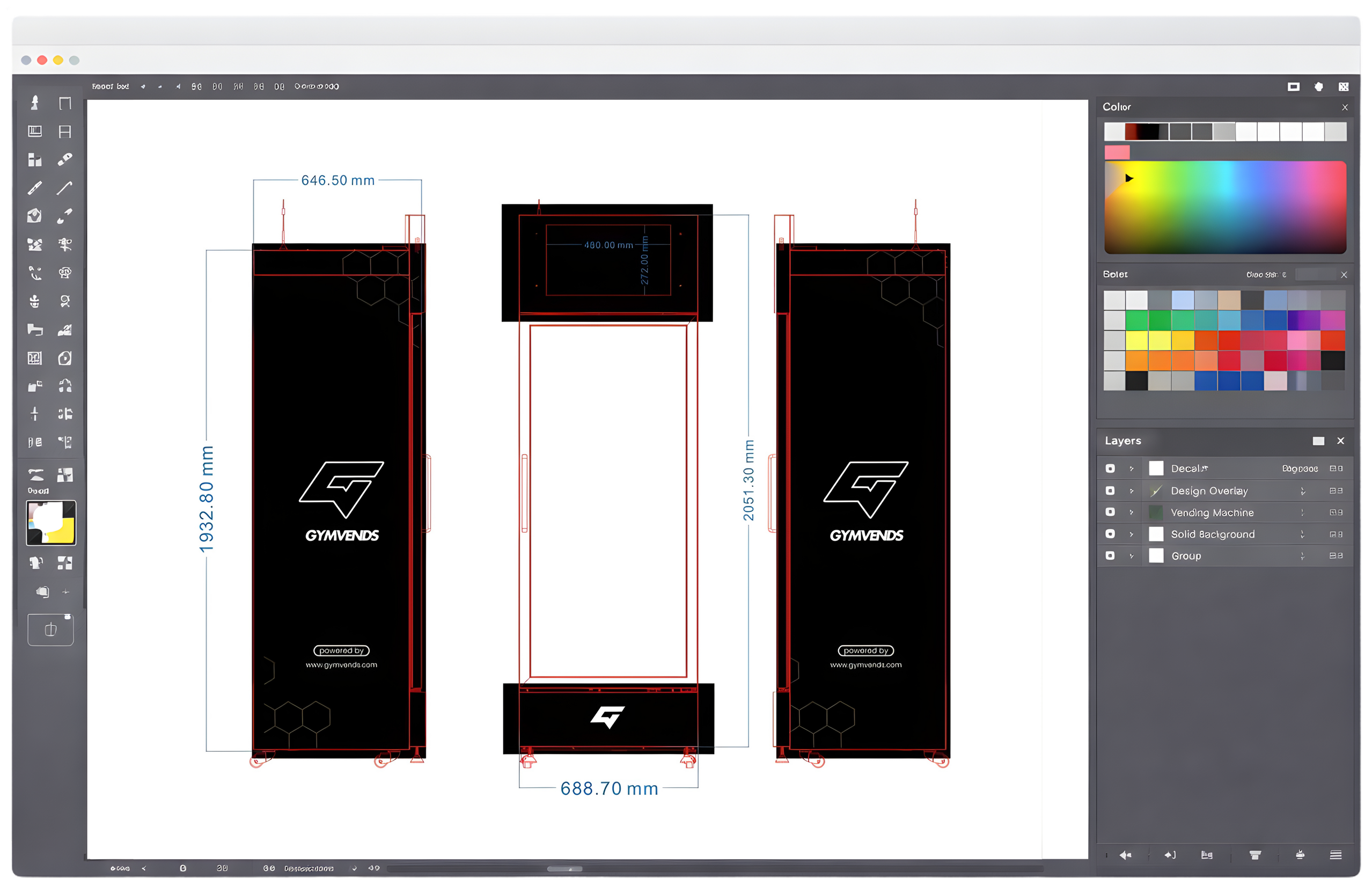Click the screen mode icon in top-right bar
Viewport: 1372px width, 886px height.
1293,87
